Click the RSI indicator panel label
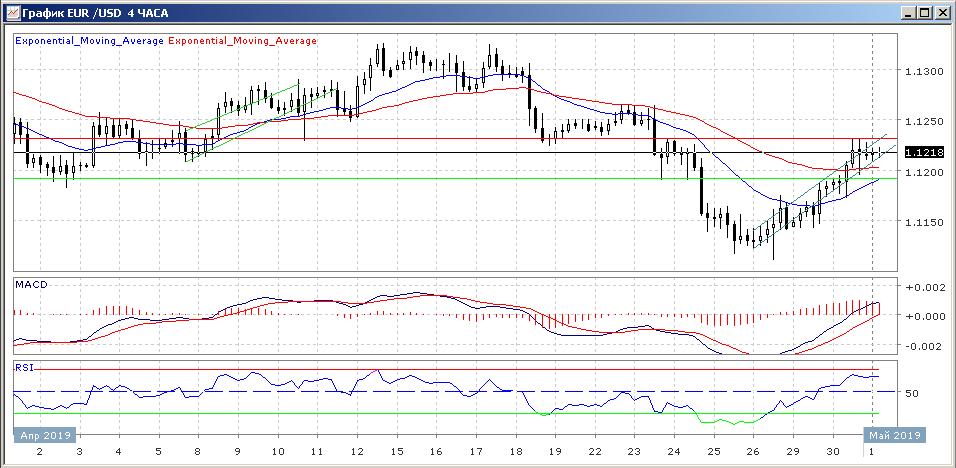Viewport: 956px width, 468px height. [23, 367]
